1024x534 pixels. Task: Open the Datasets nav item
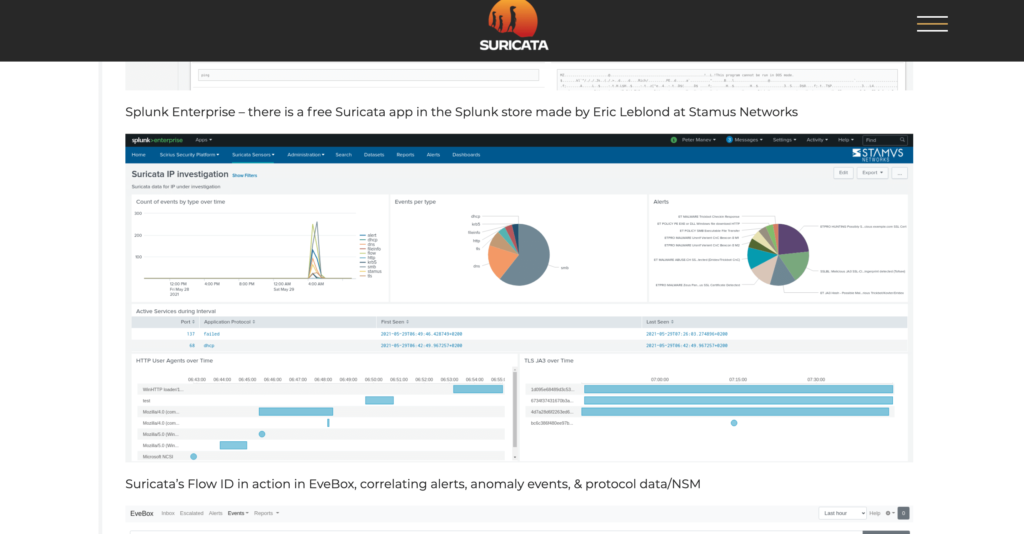point(374,155)
